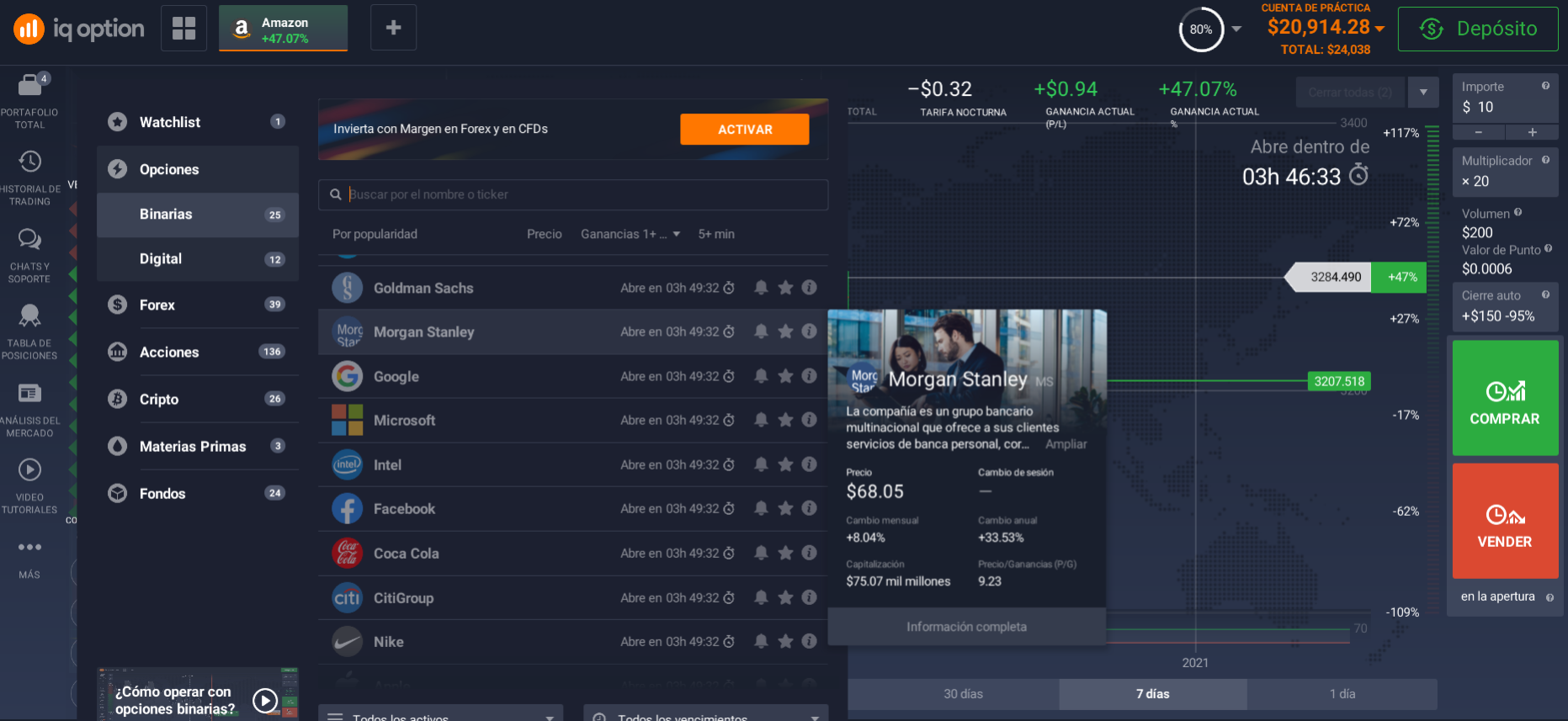Toggle the alert bell for CitiGroup
Image resolution: width=1568 pixels, height=721 pixels.
click(761, 597)
